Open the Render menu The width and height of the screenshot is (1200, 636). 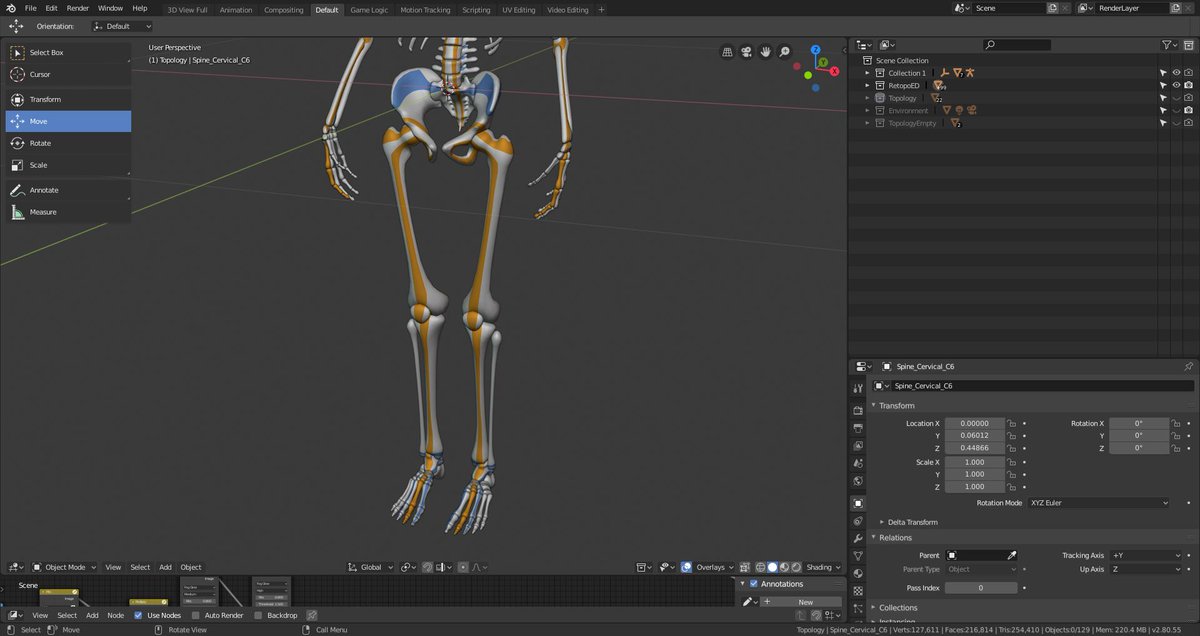pyautogui.click(x=78, y=8)
